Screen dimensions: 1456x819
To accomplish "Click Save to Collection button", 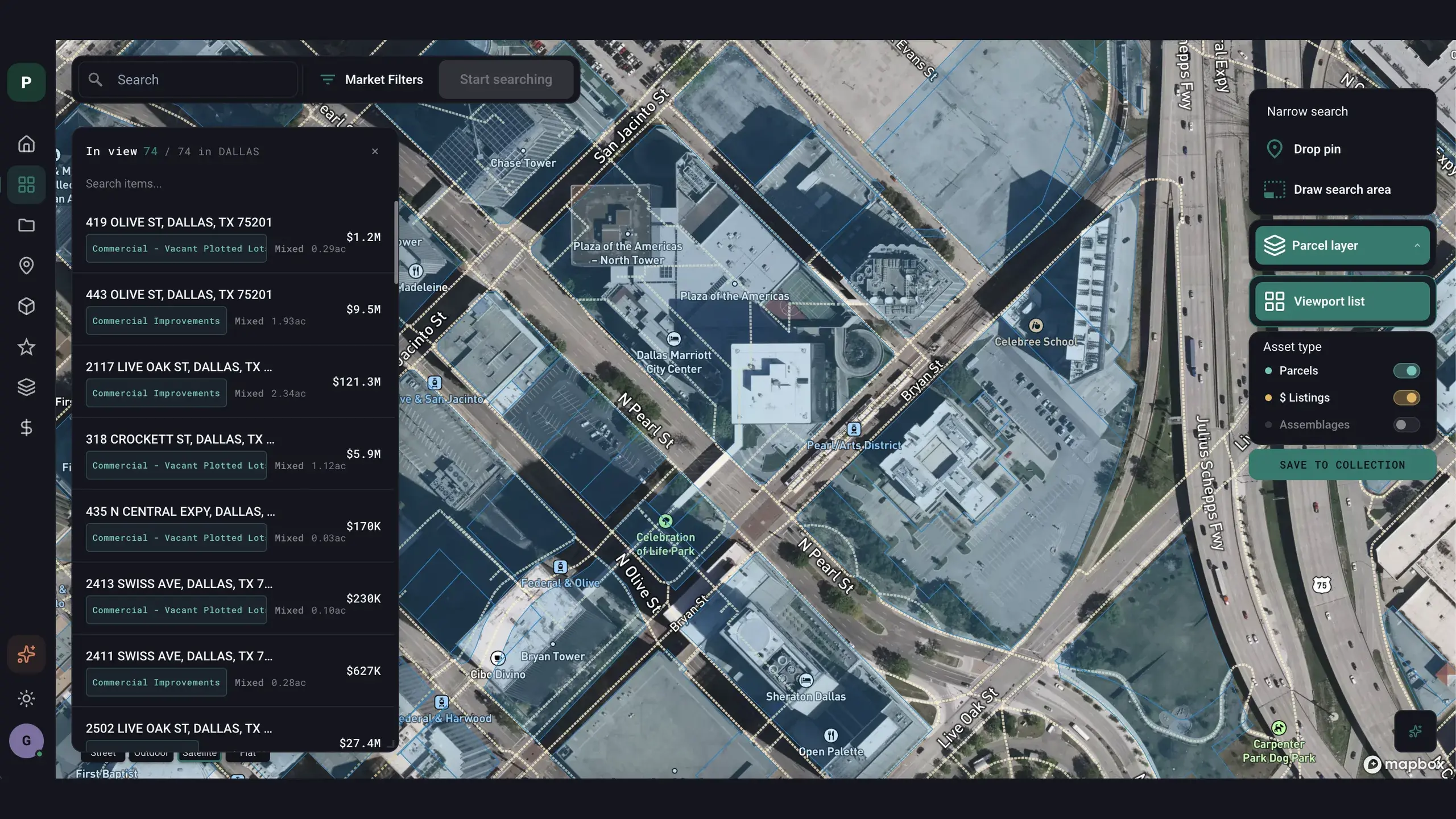I will tap(1342, 465).
